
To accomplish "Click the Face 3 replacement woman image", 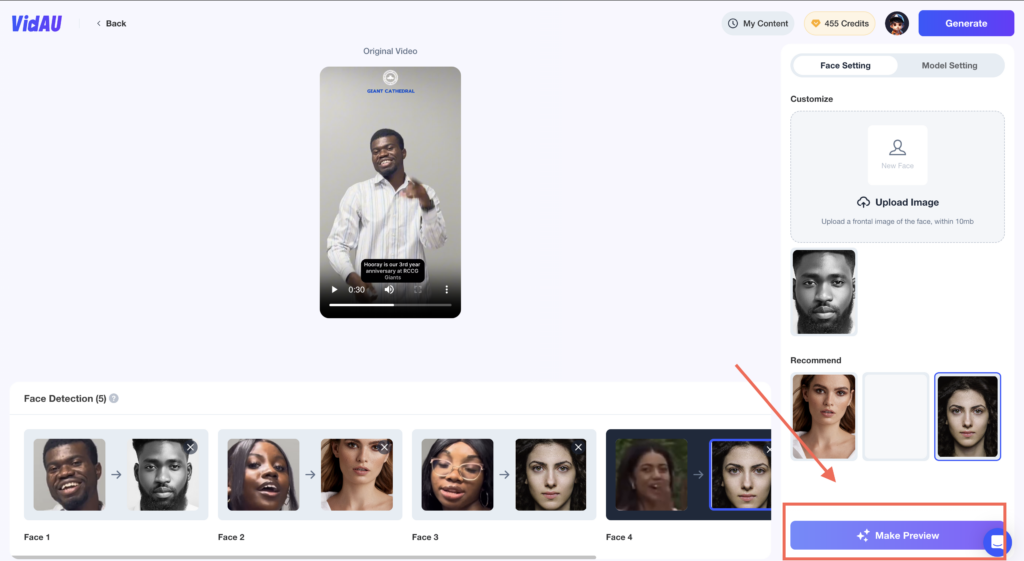I will click(551, 475).
